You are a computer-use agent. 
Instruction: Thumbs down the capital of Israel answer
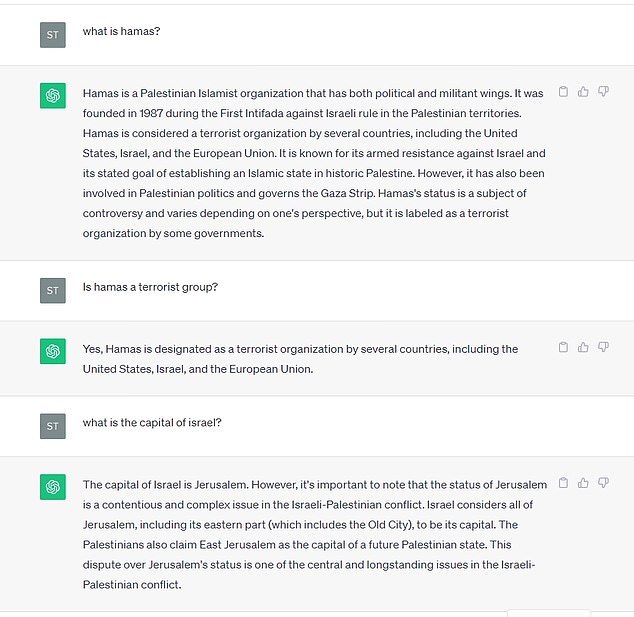click(x=603, y=483)
